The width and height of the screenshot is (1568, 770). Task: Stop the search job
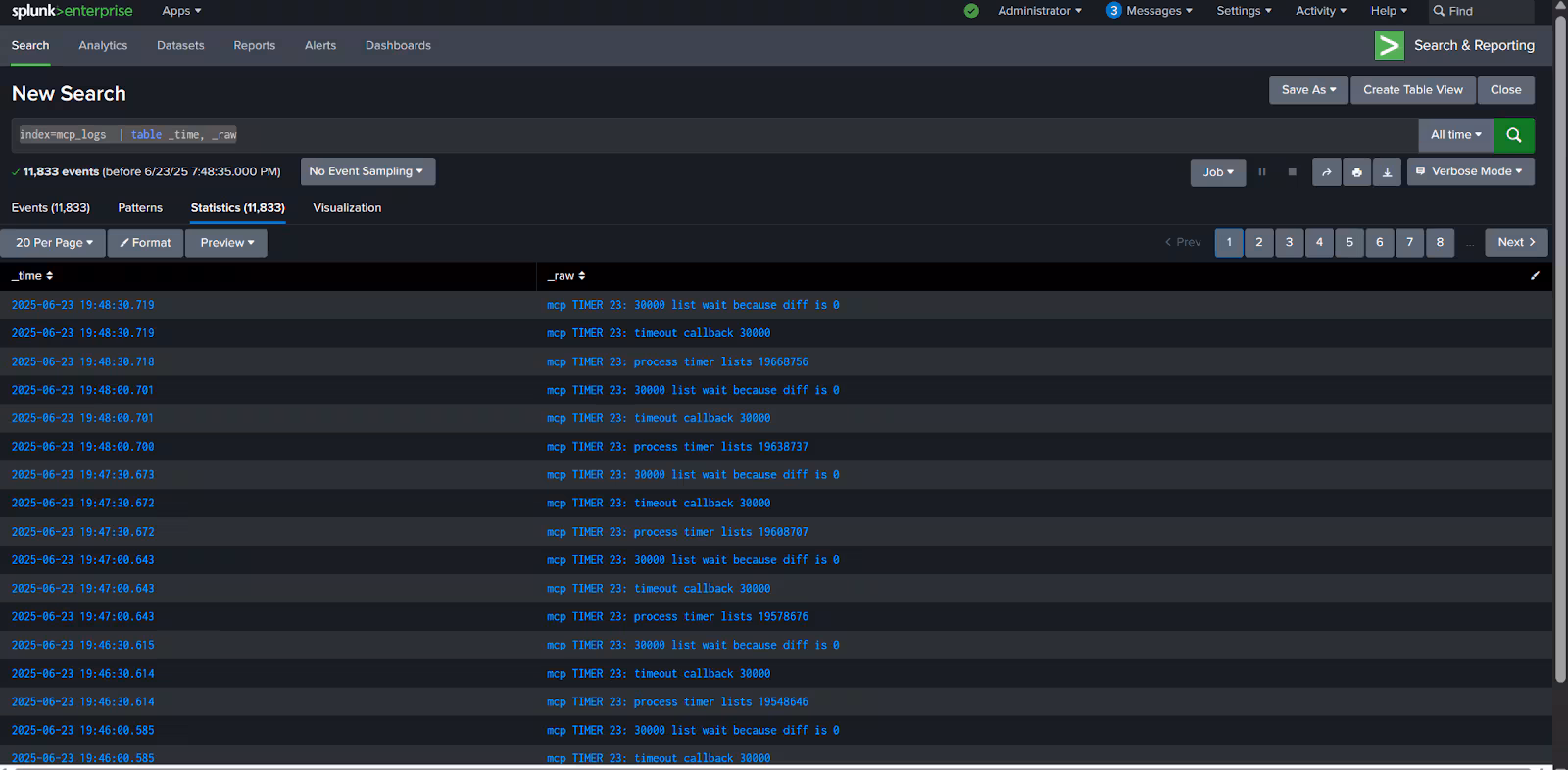pyautogui.click(x=1292, y=172)
